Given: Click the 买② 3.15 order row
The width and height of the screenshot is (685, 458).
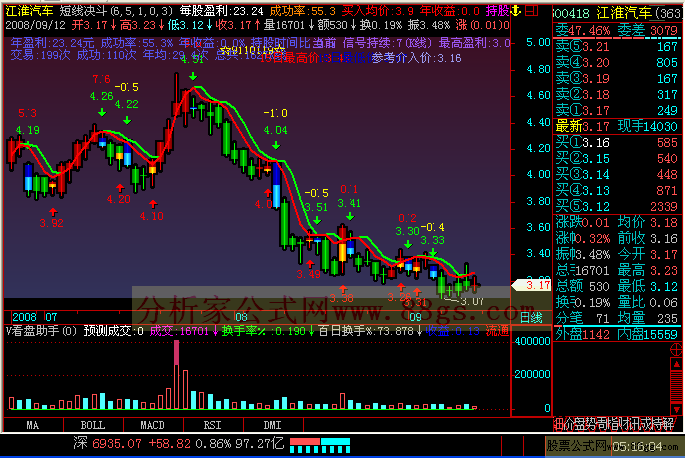Looking at the screenshot, I should point(616,159).
